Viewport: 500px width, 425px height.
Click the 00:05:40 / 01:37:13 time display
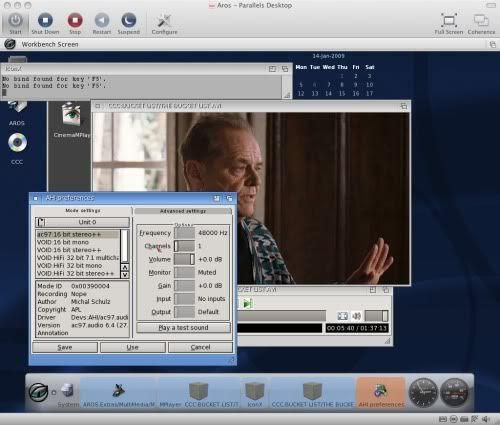[357, 328]
